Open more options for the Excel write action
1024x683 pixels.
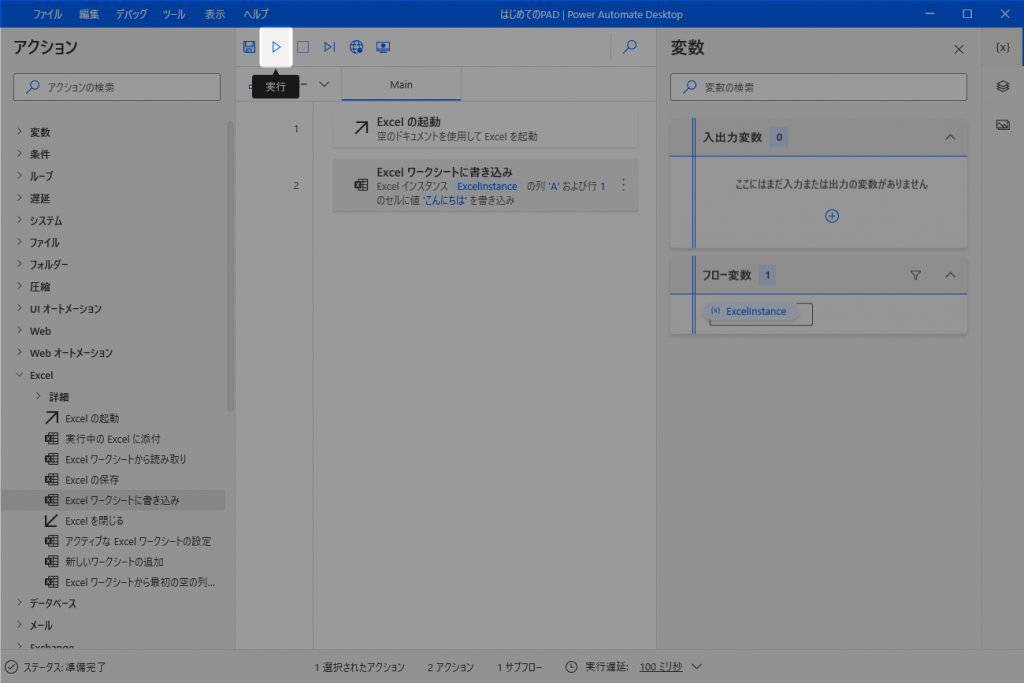624,185
